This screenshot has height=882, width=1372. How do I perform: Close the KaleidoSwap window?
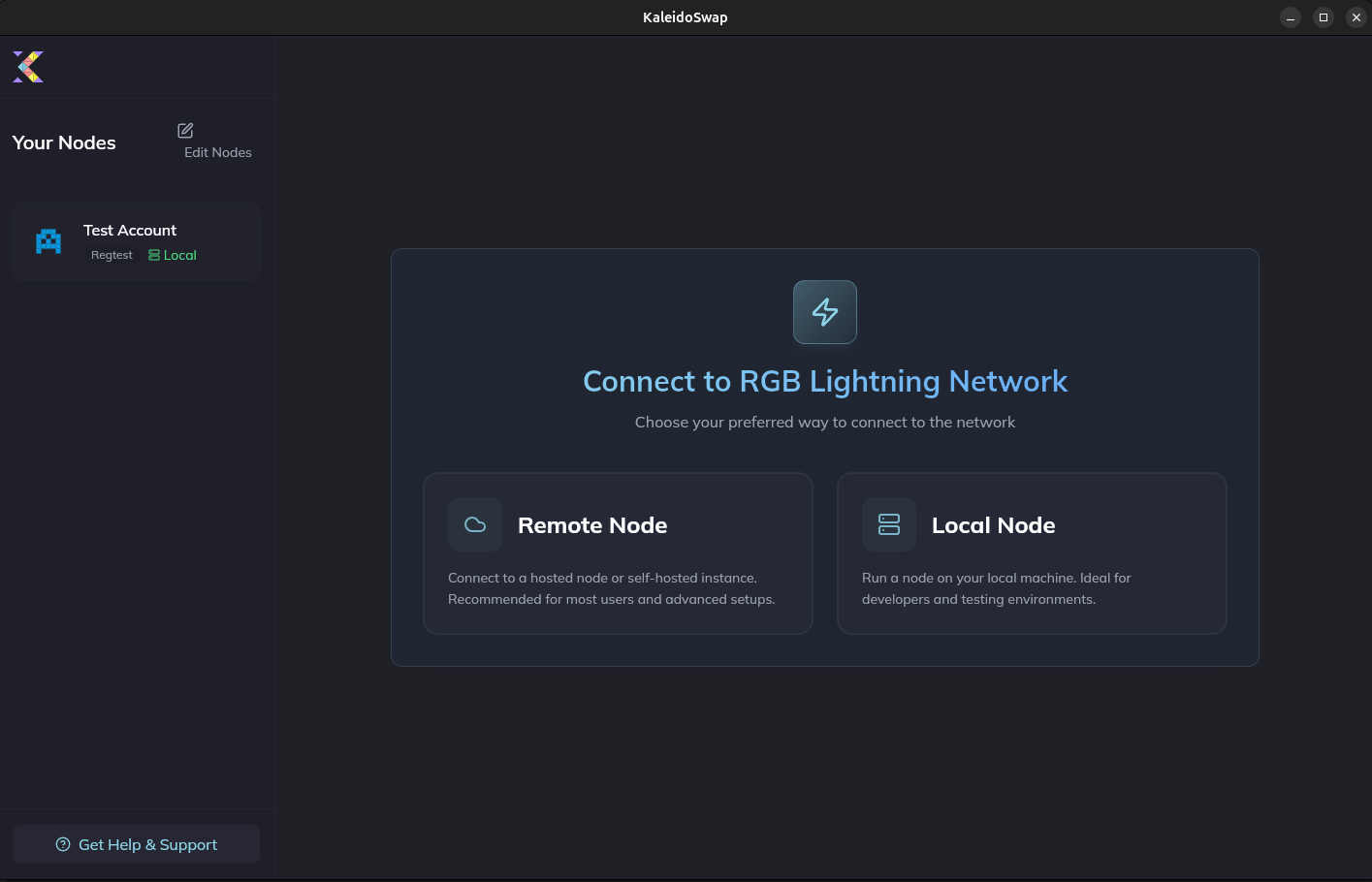coord(1356,17)
